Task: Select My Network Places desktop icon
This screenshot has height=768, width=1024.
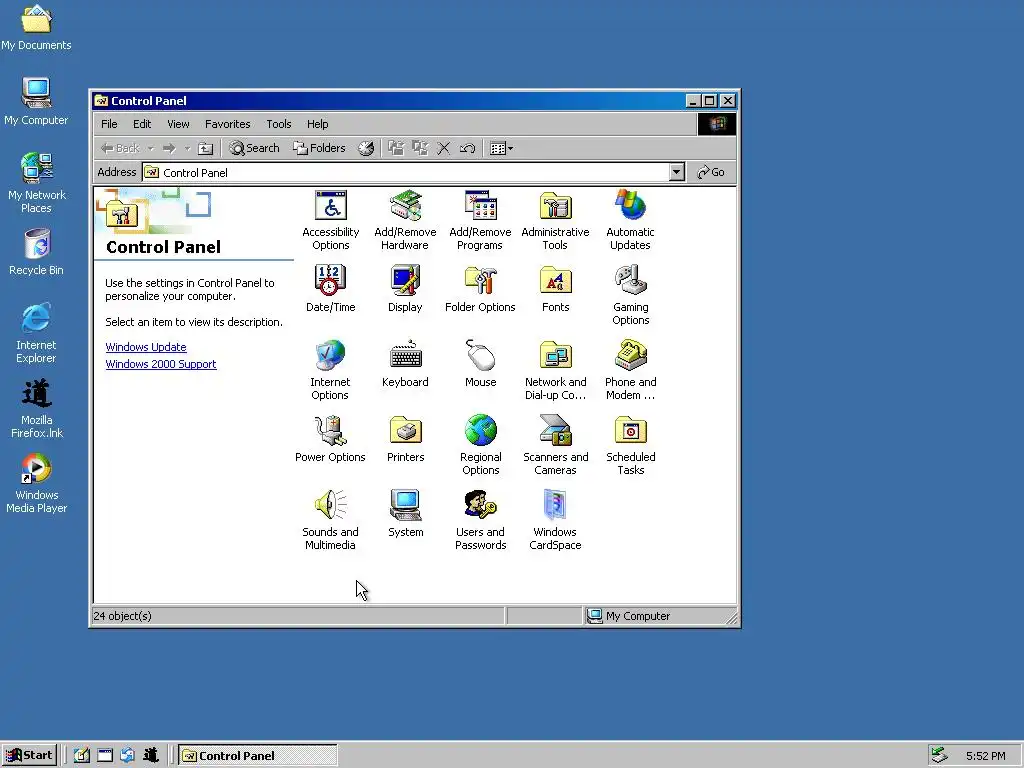Action: pos(37,183)
